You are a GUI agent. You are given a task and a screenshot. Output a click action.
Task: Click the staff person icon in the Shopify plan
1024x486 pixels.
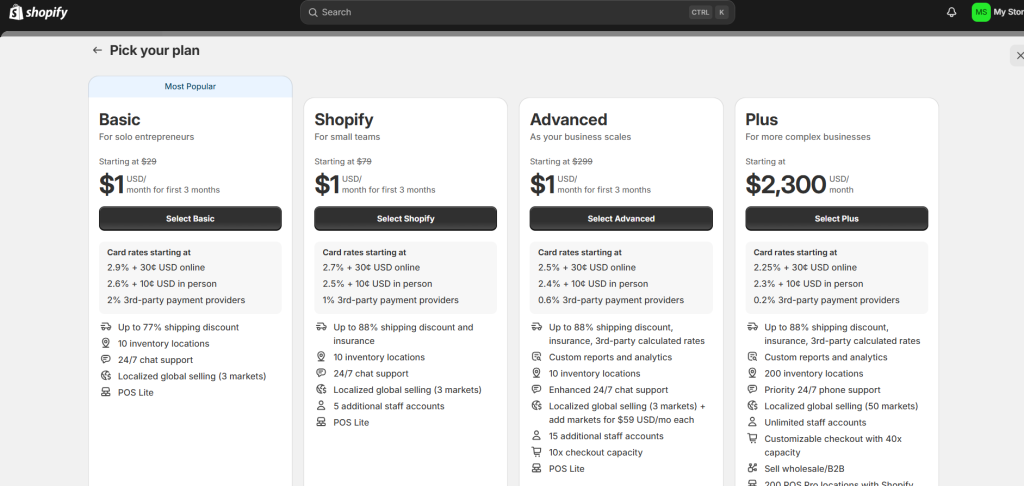[x=321, y=406]
